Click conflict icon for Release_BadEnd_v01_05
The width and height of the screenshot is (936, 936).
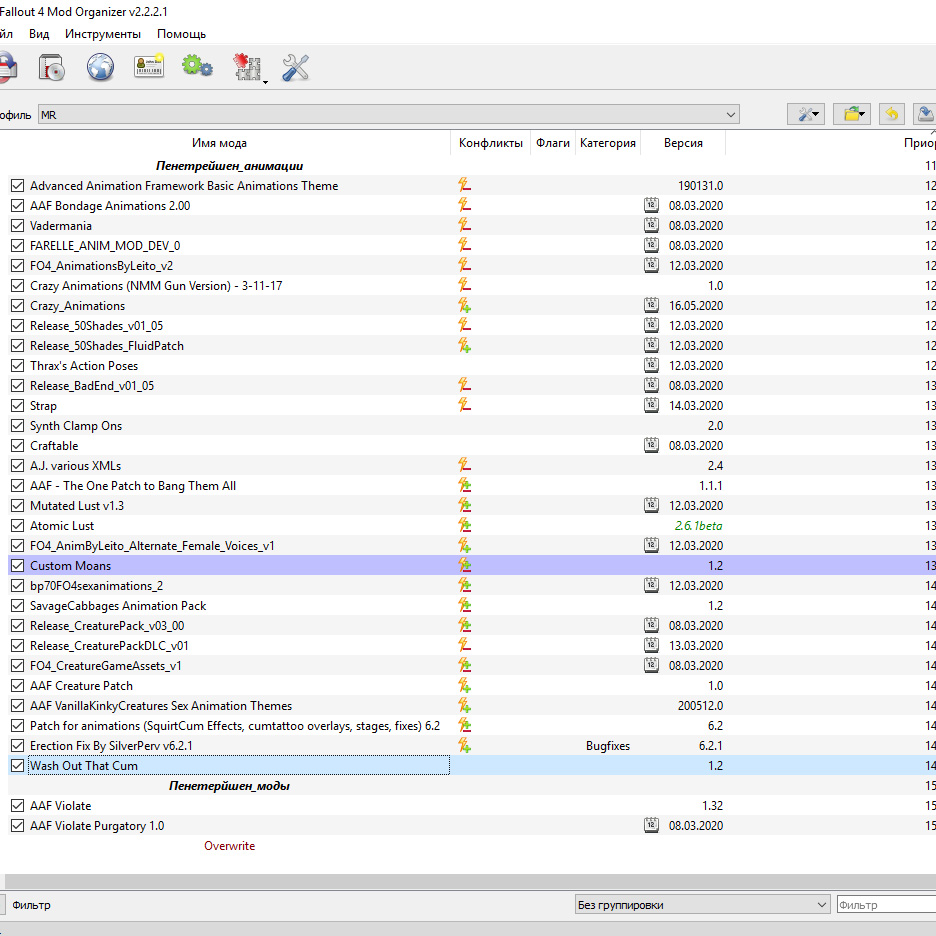click(464, 386)
